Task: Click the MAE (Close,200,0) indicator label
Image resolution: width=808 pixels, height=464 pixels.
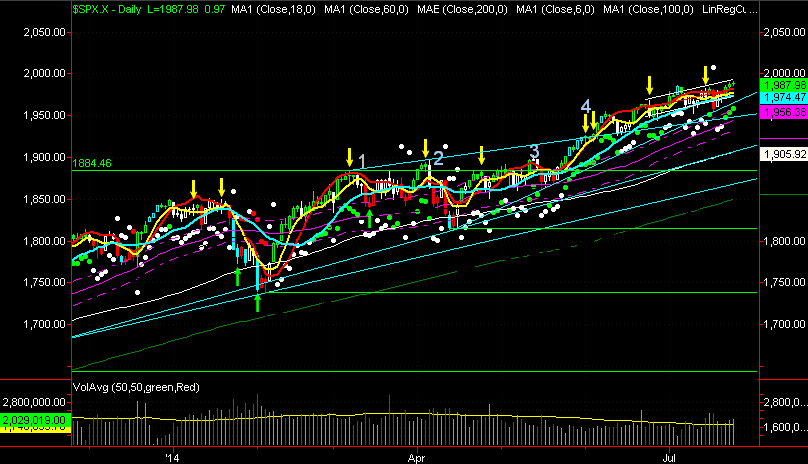Action: (x=462, y=9)
